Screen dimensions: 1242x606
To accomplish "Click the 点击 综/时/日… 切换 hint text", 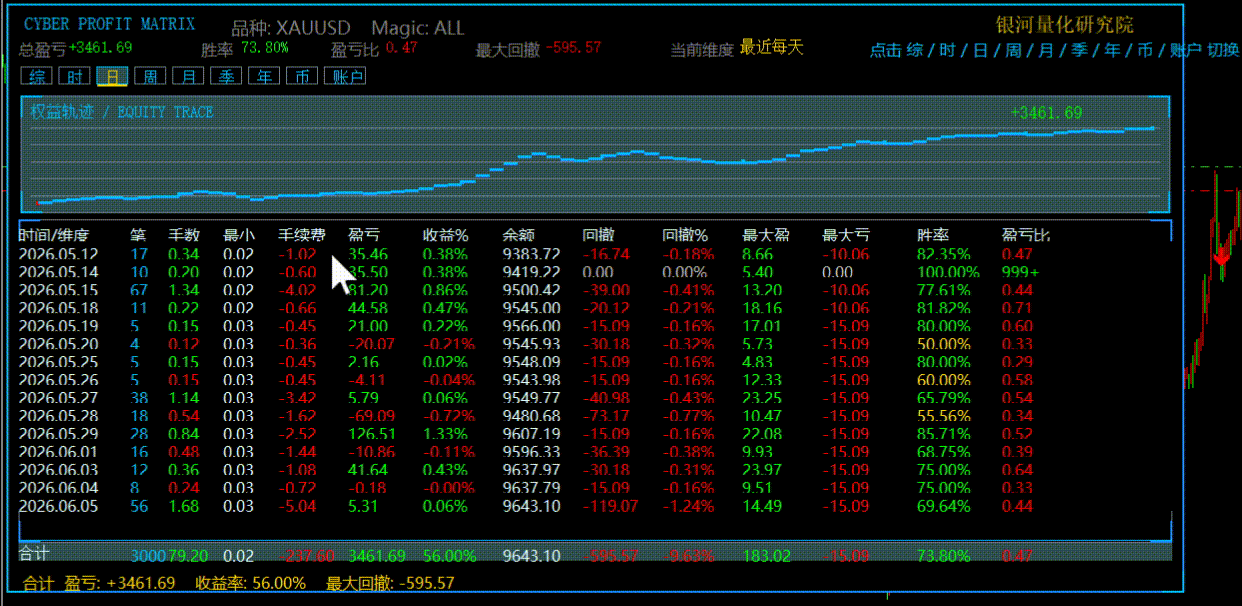I will 1055,50.
